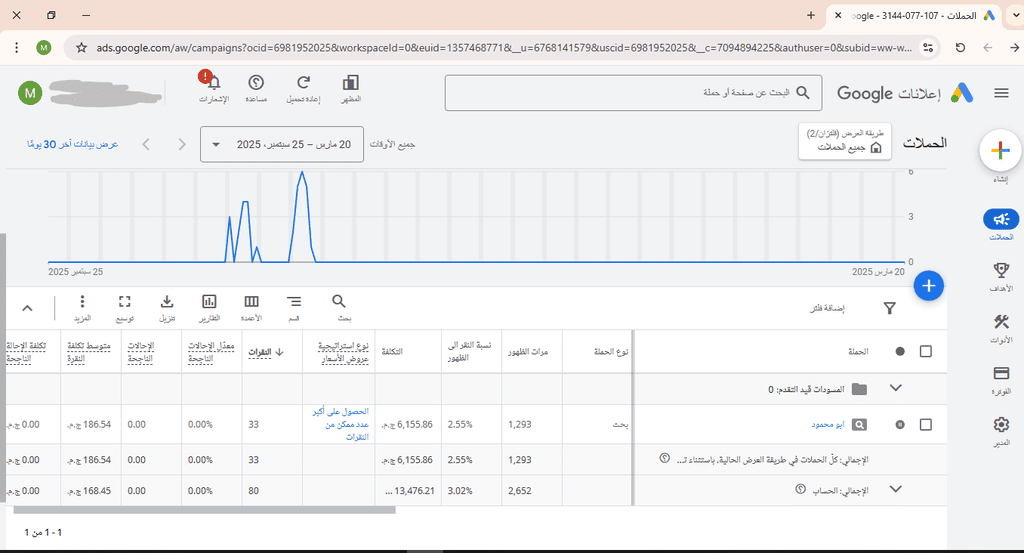Click the create (إنشاء) plus button

point(1000,151)
